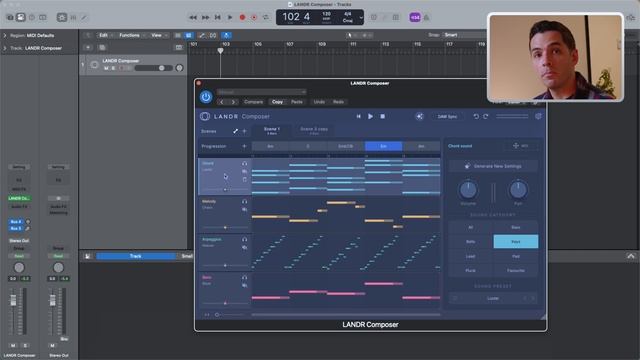Click the Paste button in plugin header
The image size is (640, 360).
tap(297, 102)
